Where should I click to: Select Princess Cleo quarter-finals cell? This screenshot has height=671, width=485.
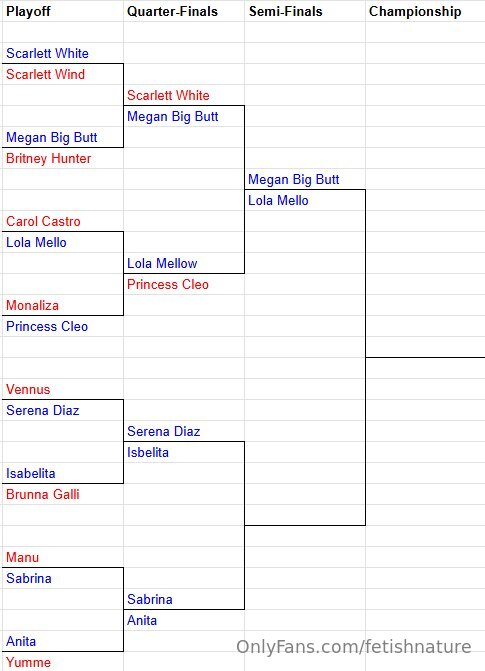[184, 284]
